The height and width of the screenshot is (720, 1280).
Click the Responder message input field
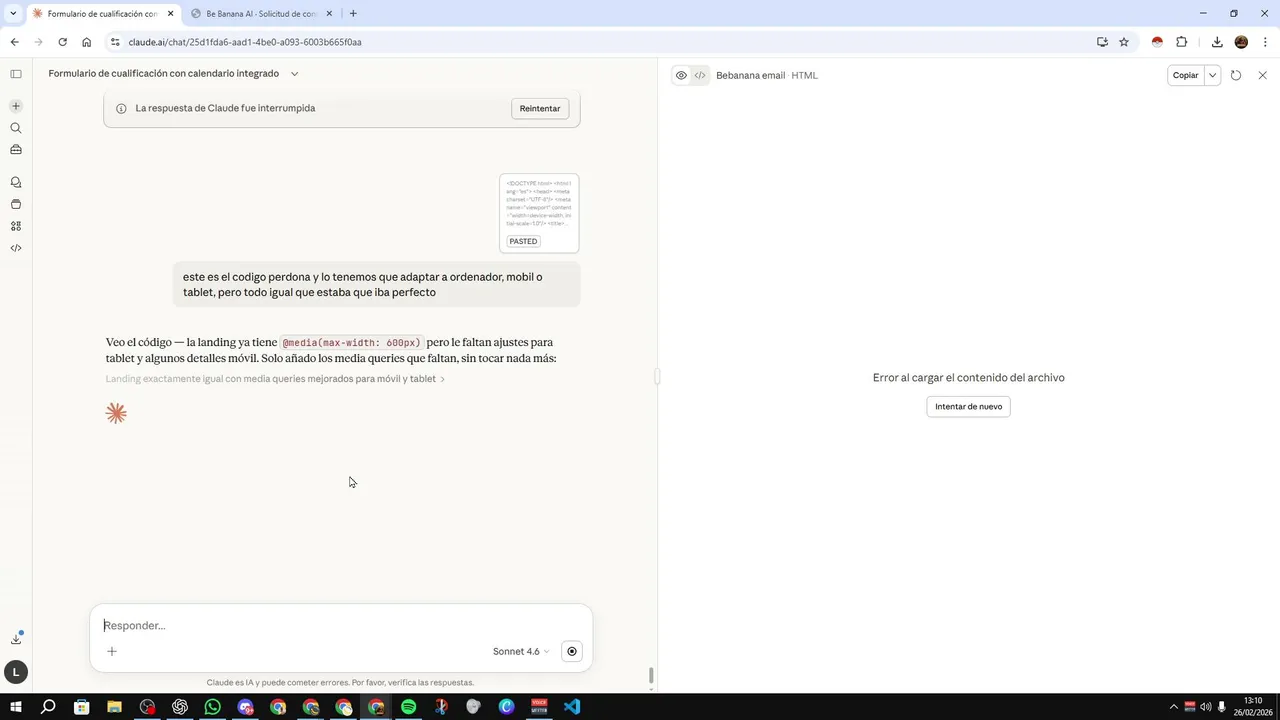(340, 625)
